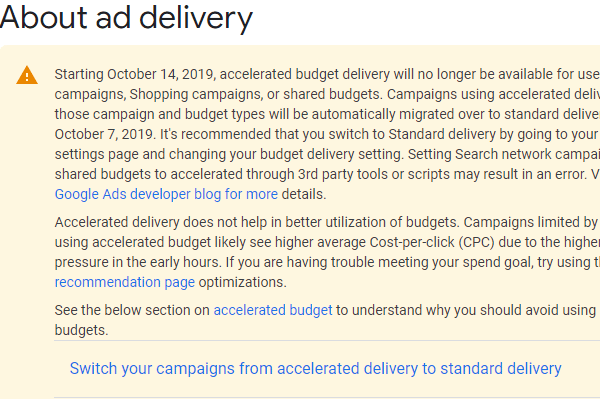The height and width of the screenshot is (400, 600).
Task: Click the text Starting October 14, 2019
Action: click(x=130, y=74)
